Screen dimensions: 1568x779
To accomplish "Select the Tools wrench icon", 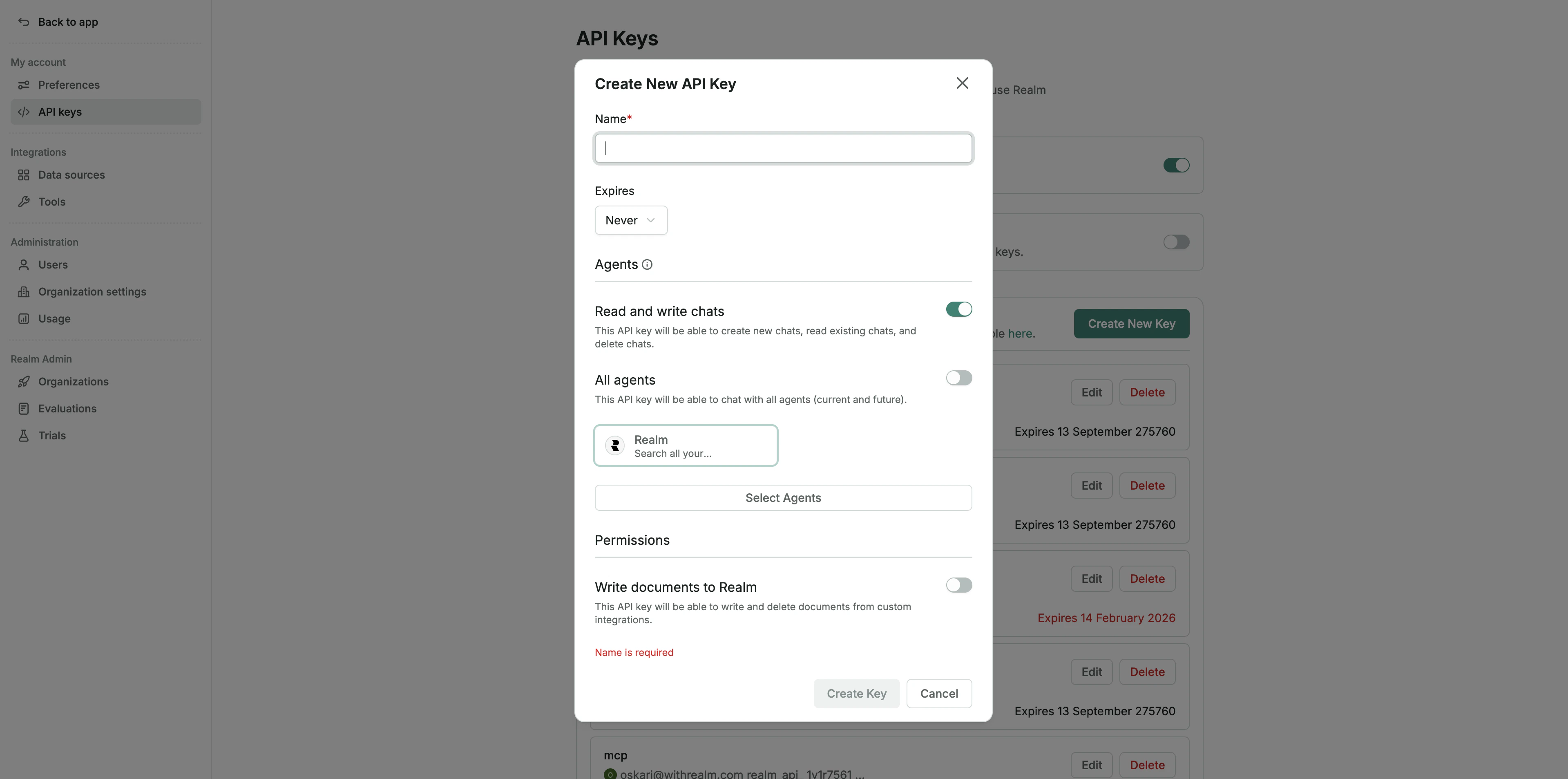I will coord(24,201).
